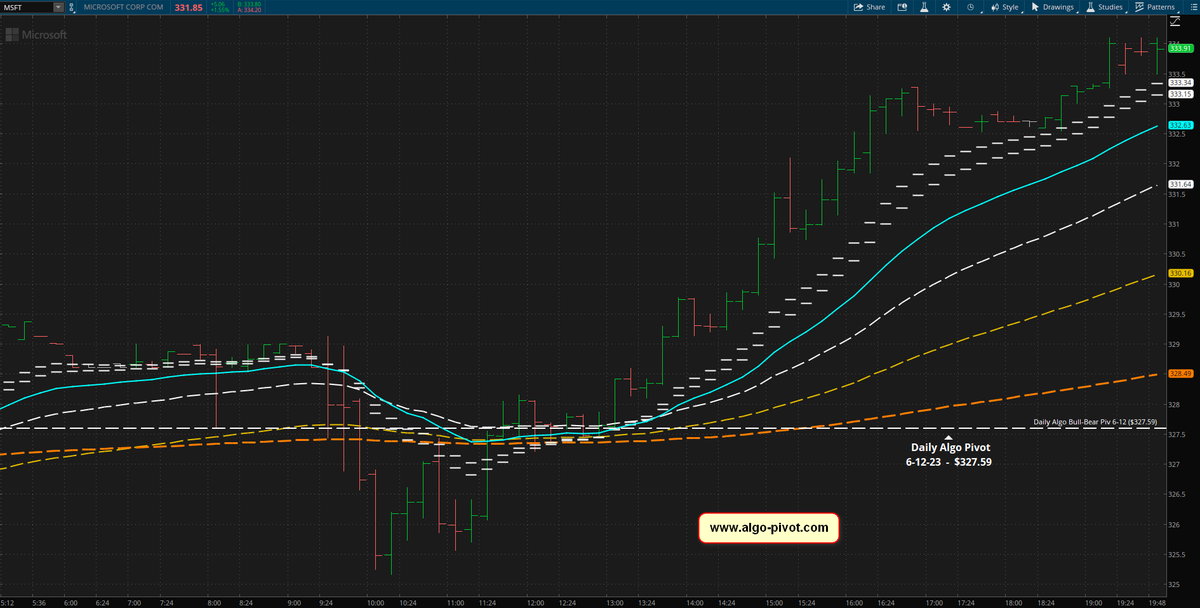Click the MICROSOFT CORP COM description text
The image size is (1200, 608).
[x=123, y=7]
